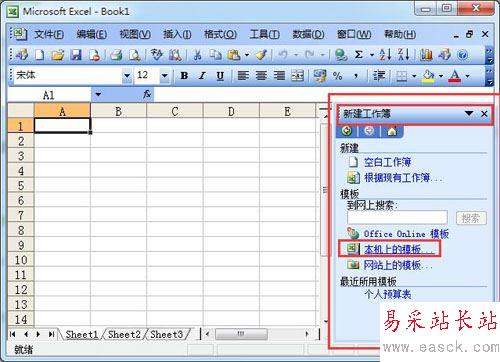
Task: Click the Undo arrow icon
Action: click(283, 55)
